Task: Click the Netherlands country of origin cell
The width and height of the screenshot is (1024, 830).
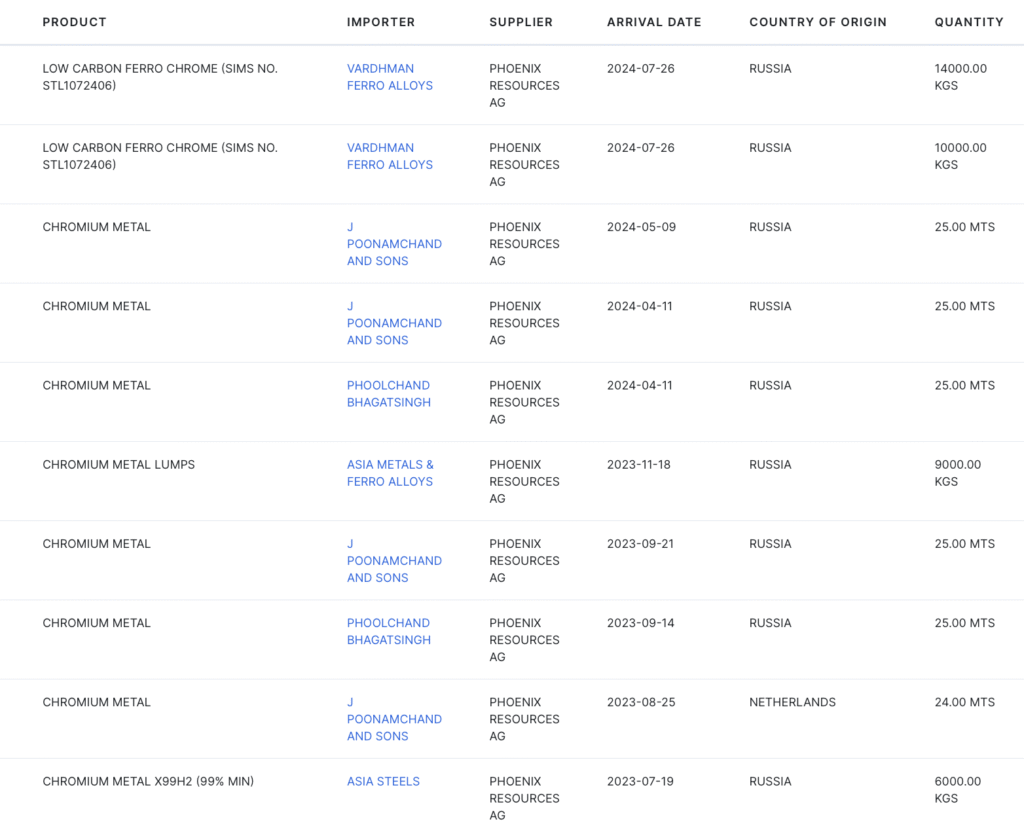Action: coord(792,702)
